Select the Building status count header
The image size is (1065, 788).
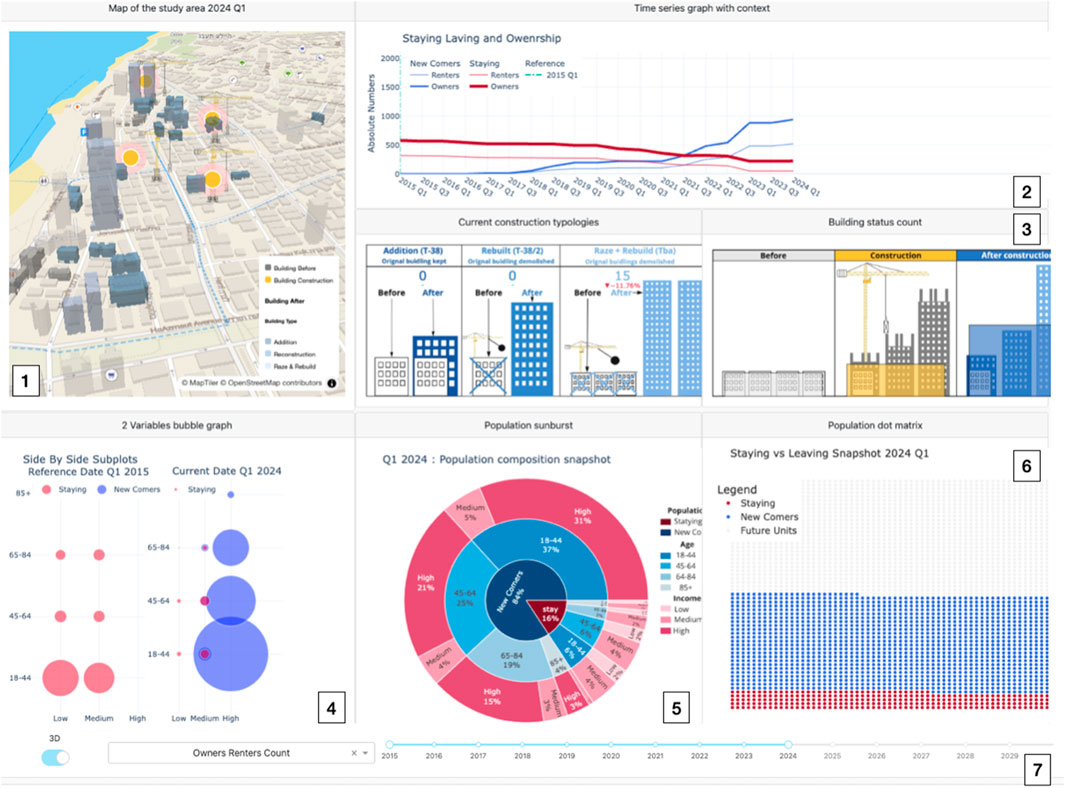point(875,222)
